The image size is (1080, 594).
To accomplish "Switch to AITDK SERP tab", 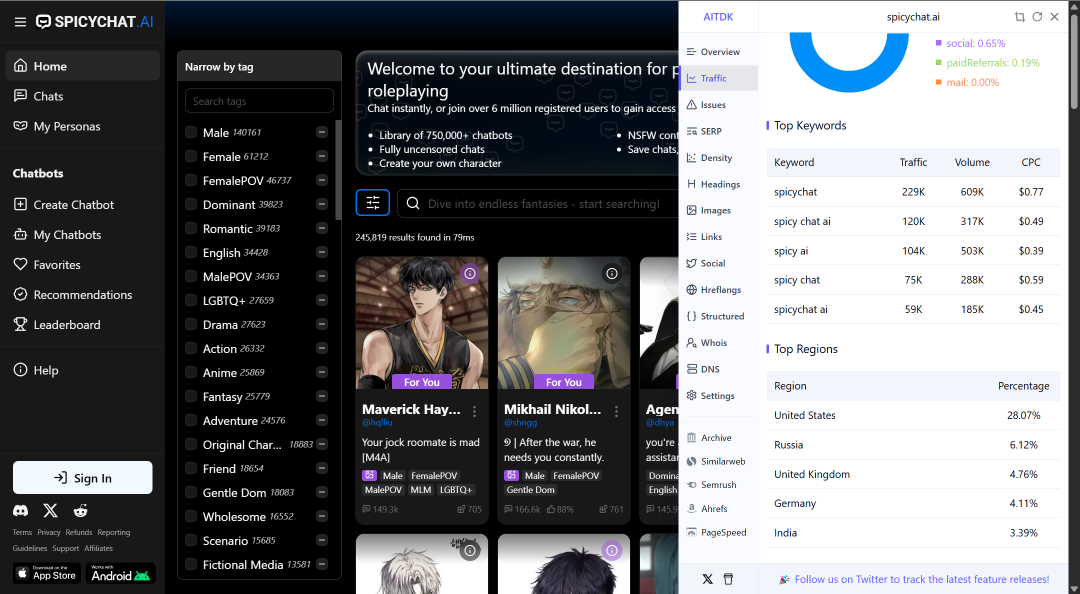I will pyautogui.click(x=718, y=131).
